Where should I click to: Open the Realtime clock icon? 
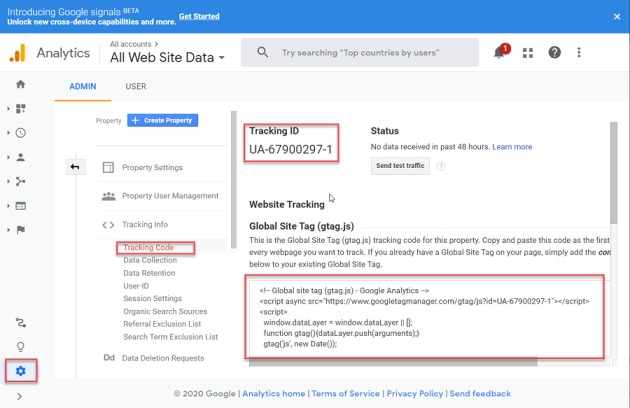click(20, 133)
